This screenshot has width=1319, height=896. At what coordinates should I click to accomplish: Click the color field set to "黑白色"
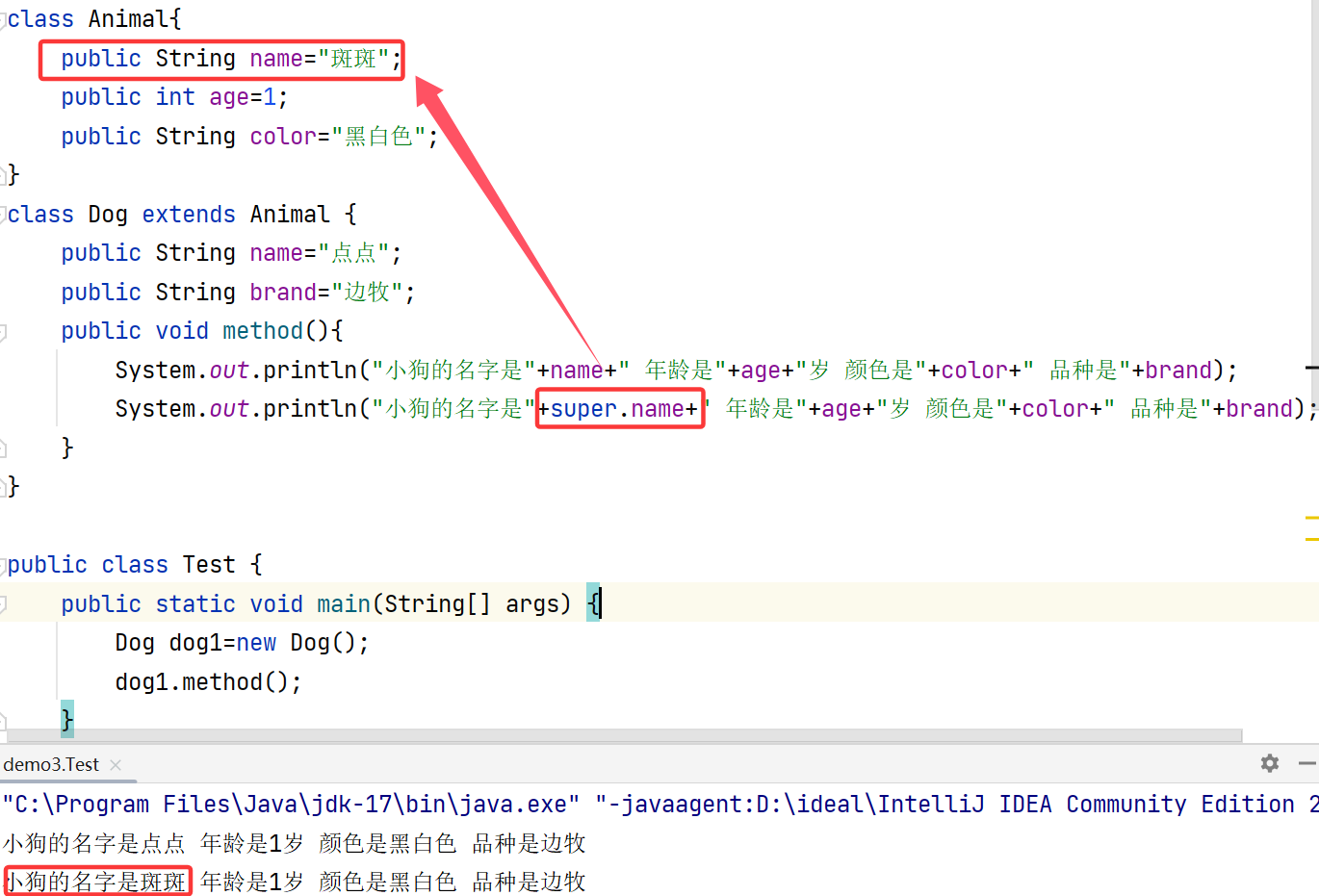coord(283,137)
